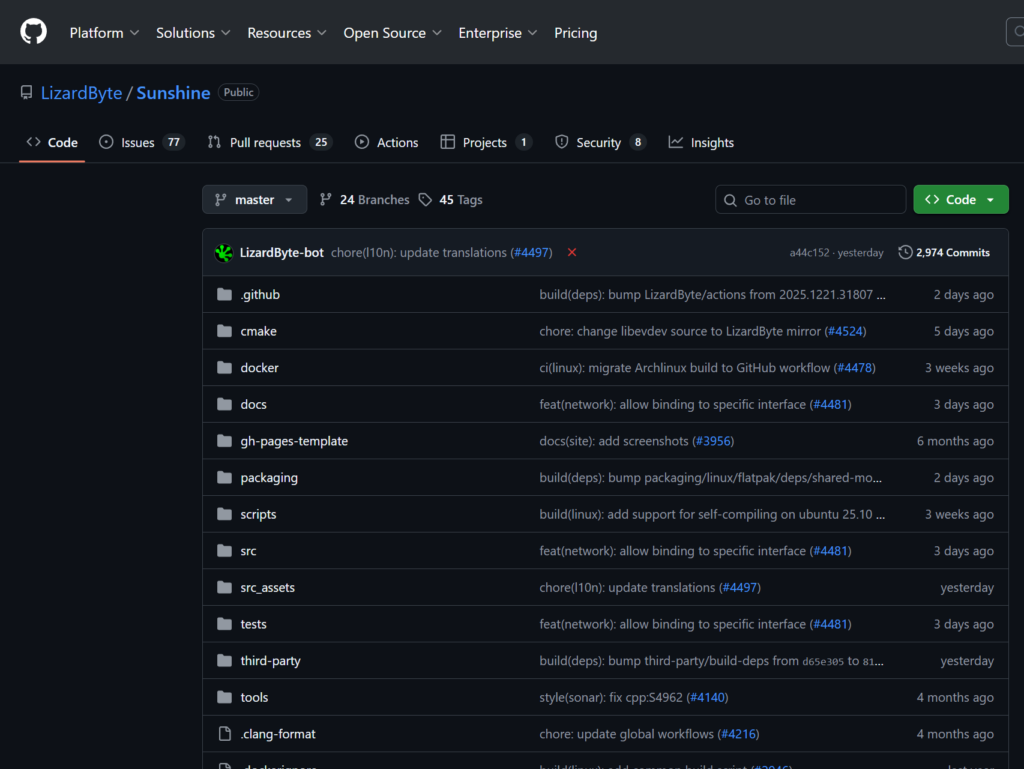This screenshot has width=1024, height=769.
Task: Open the Actions tab
Action: [386, 143]
